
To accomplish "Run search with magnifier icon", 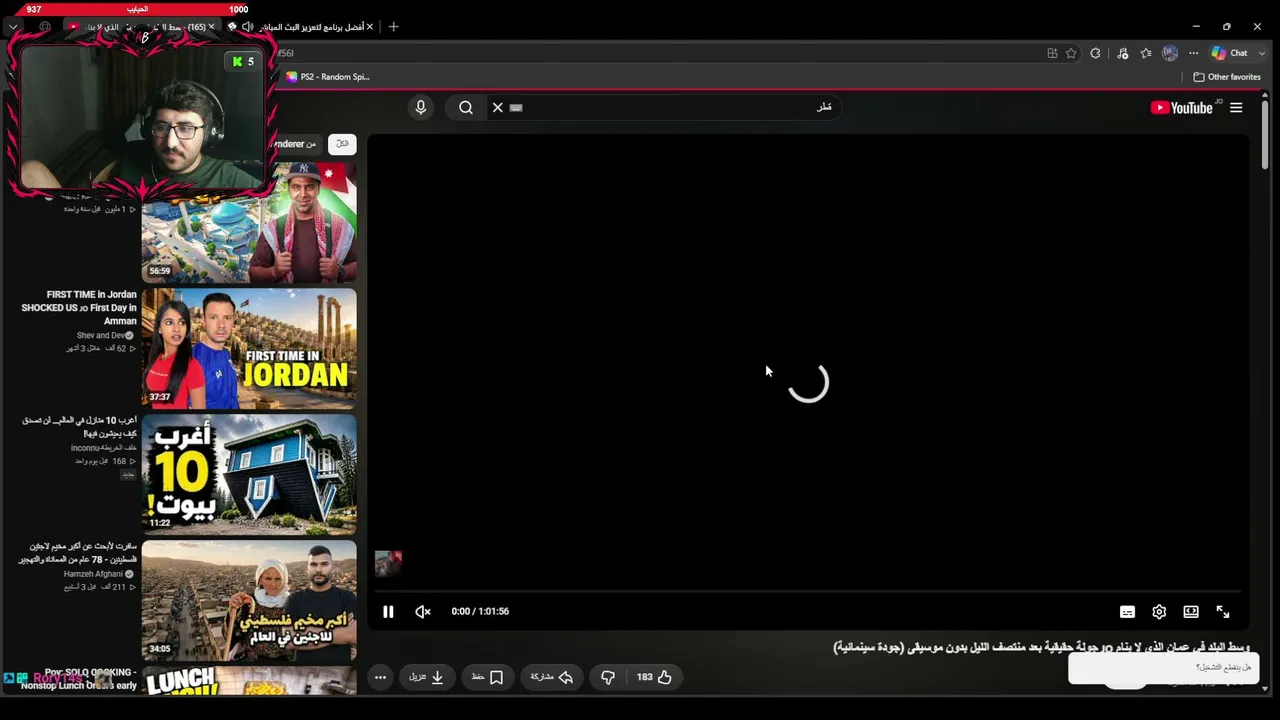I will [x=466, y=108].
